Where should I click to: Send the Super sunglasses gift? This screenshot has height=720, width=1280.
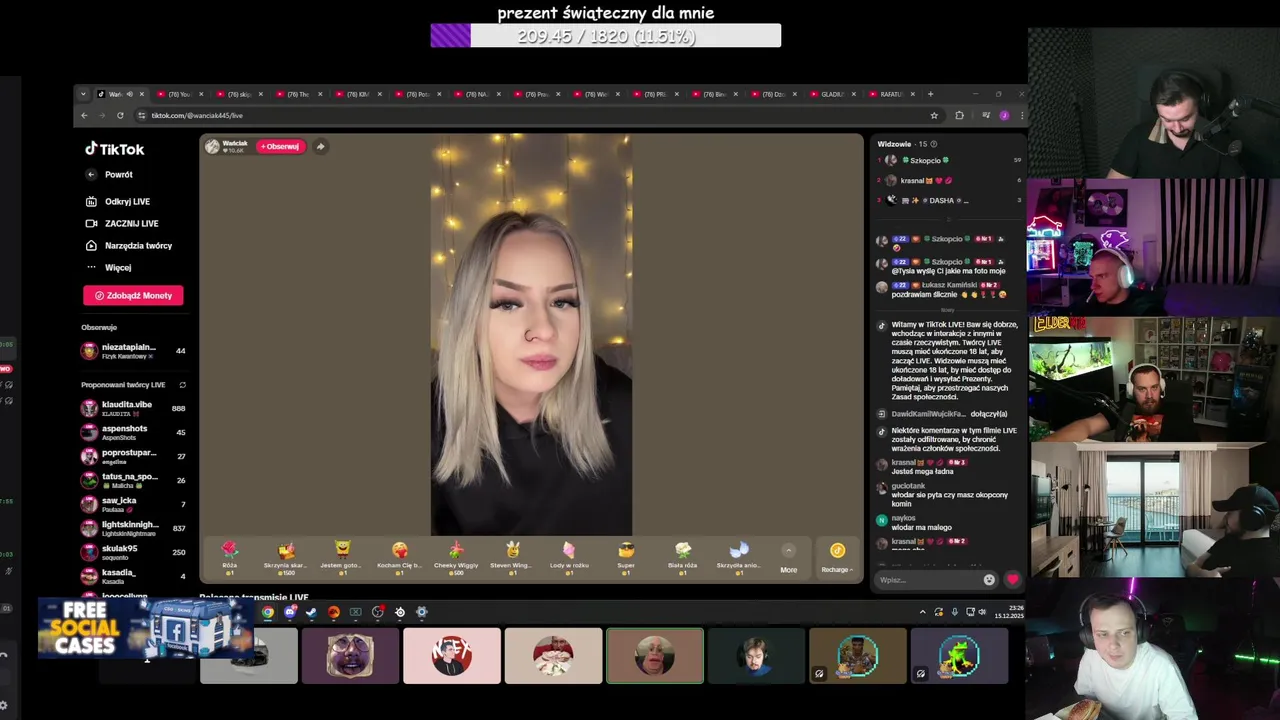(x=626, y=557)
